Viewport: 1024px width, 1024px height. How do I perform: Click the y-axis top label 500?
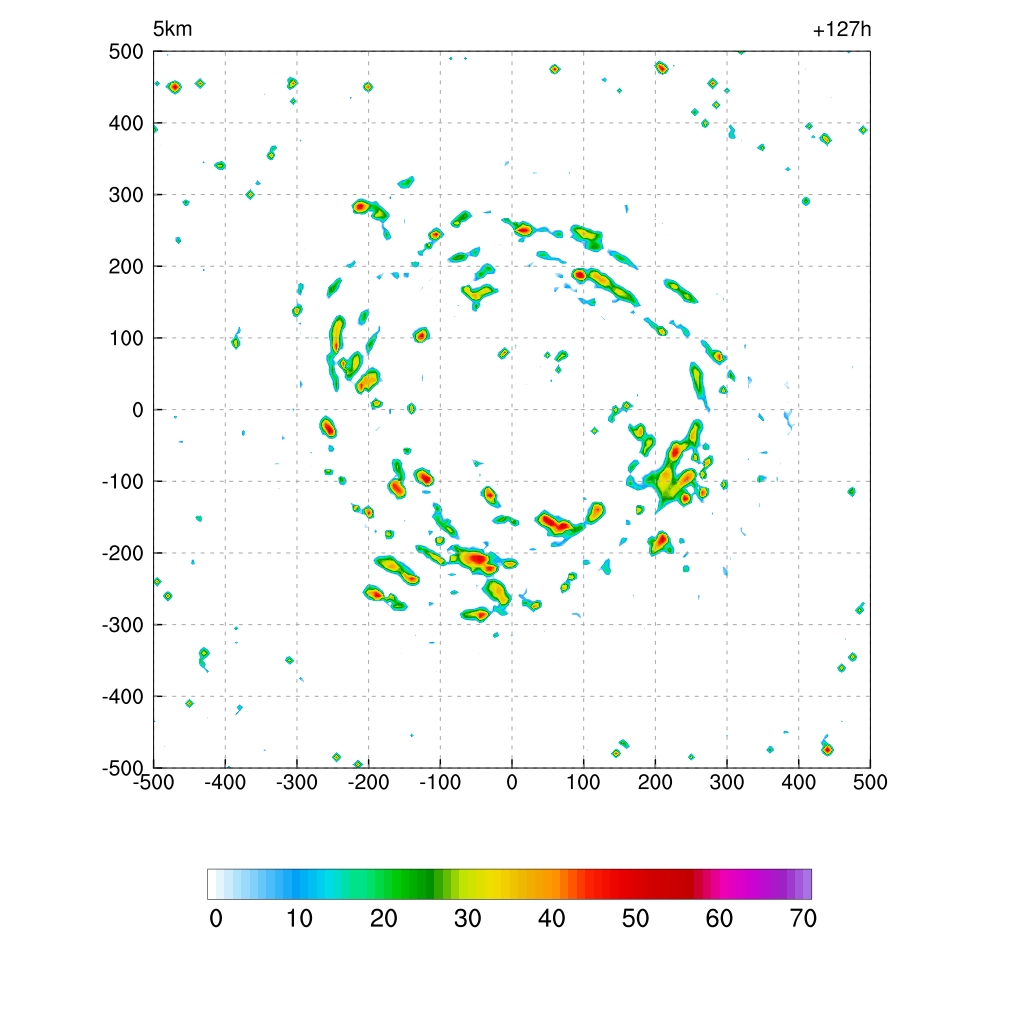click(x=126, y=52)
